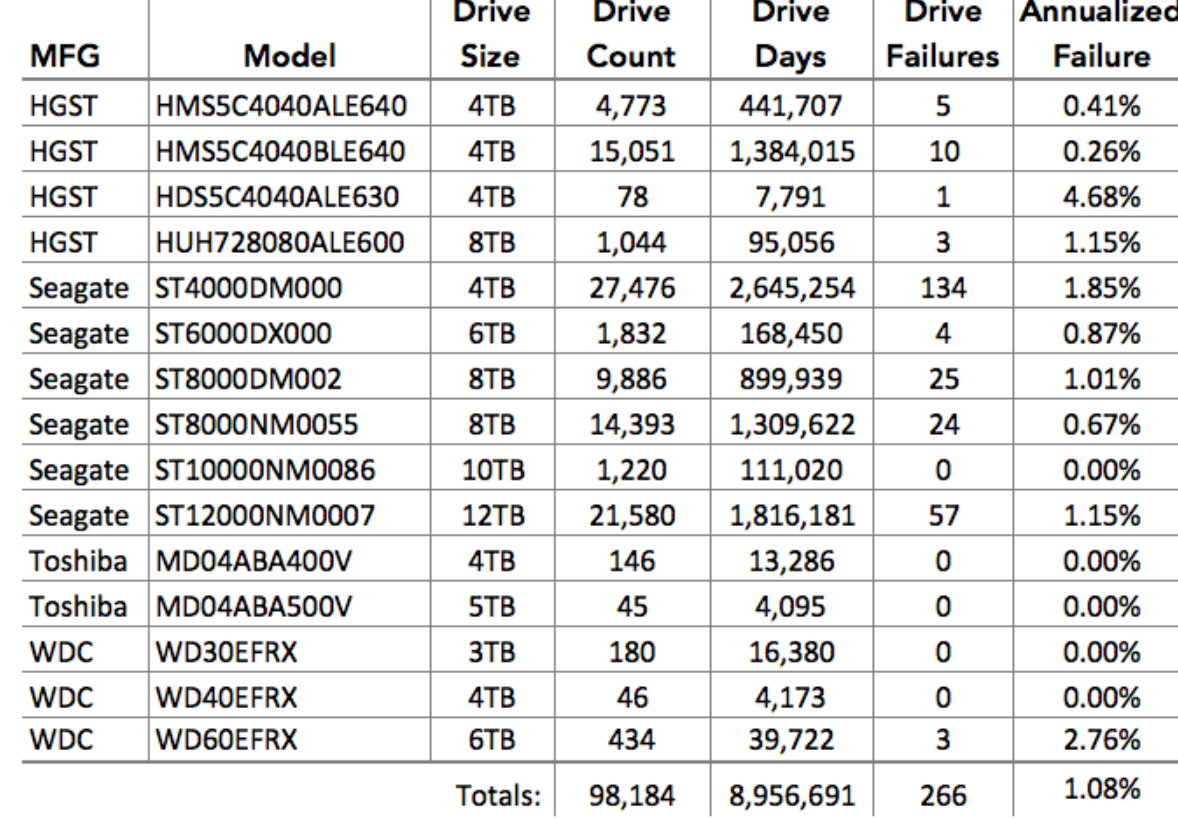
Task: Click the failures cell showing 134
Action: coord(943,288)
